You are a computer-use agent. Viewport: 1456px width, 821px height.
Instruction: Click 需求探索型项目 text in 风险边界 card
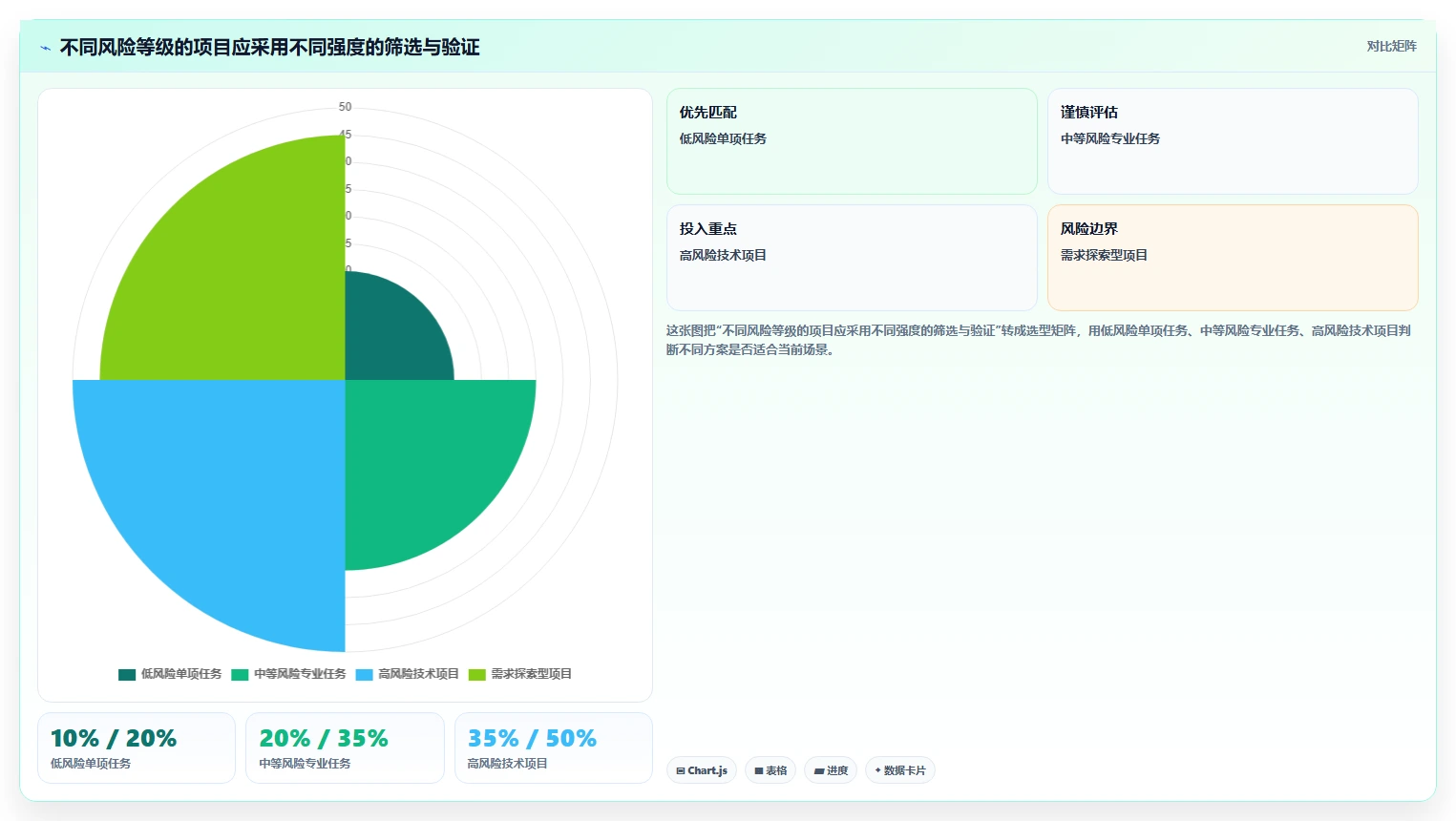[1104, 255]
